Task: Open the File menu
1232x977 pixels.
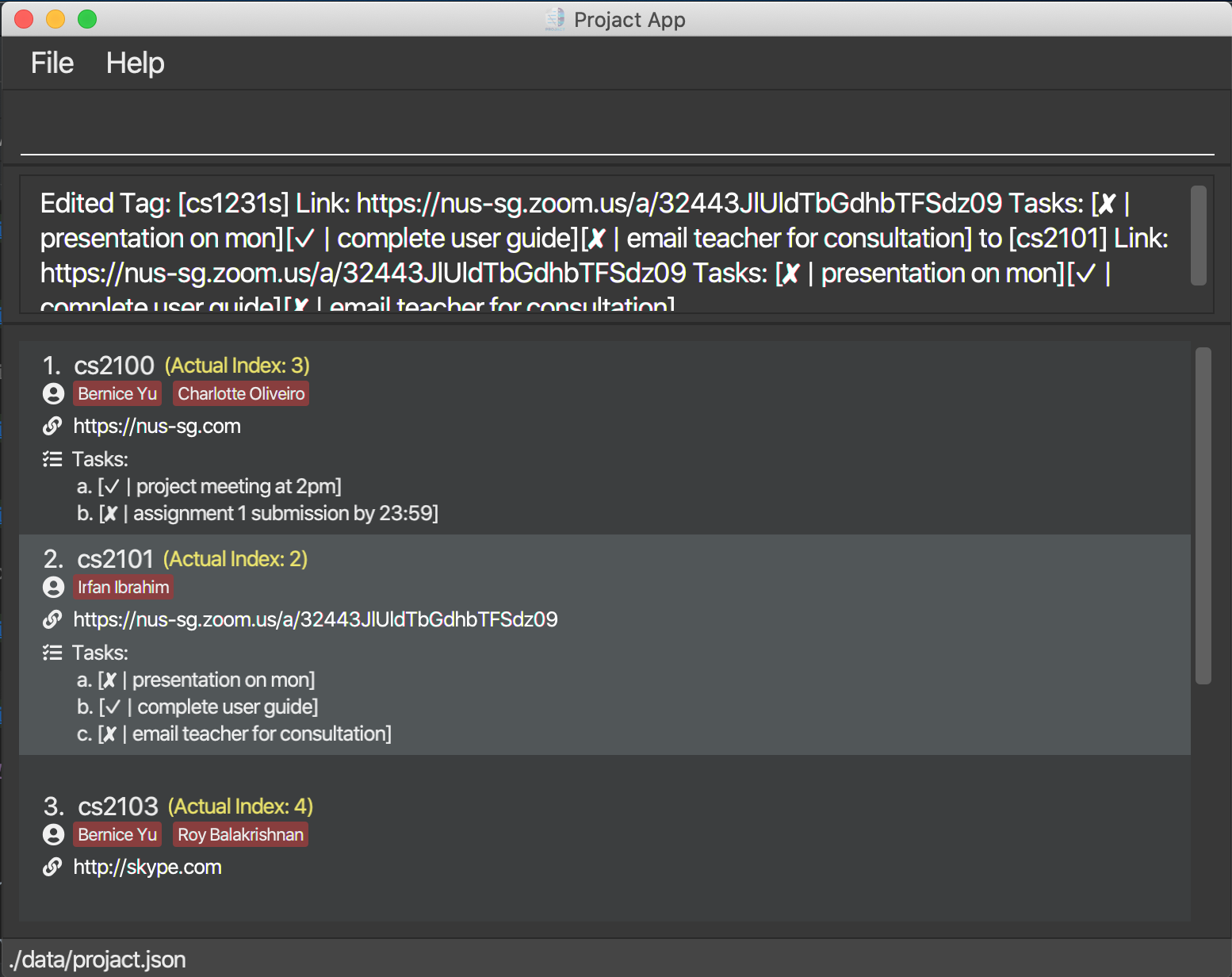Action: pyautogui.click(x=52, y=63)
